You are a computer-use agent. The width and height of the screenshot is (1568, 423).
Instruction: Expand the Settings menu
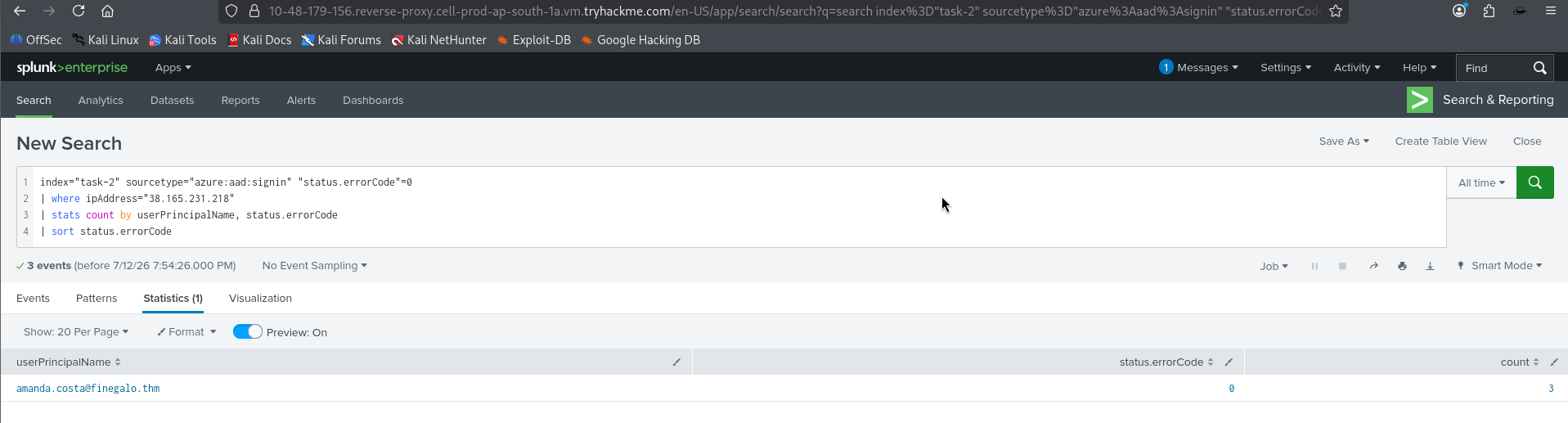tap(1285, 68)
